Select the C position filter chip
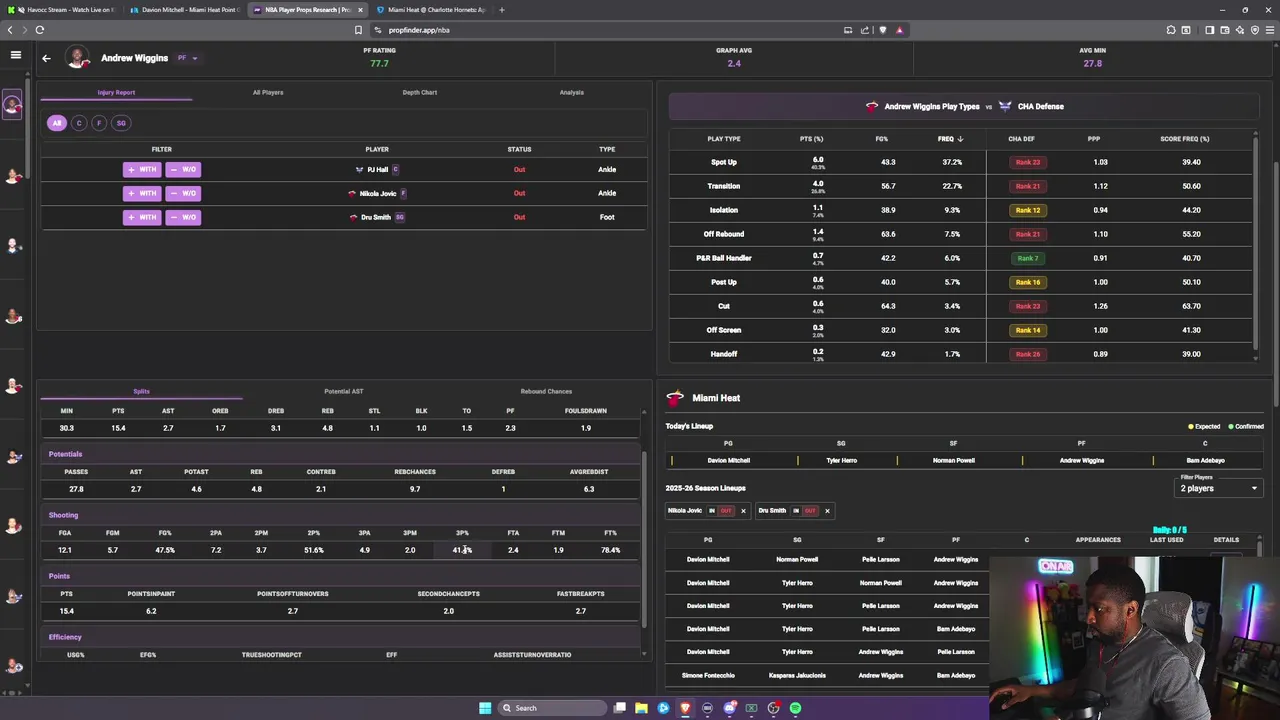Viewport: 1280px width, 720px height. pos(79,123)
